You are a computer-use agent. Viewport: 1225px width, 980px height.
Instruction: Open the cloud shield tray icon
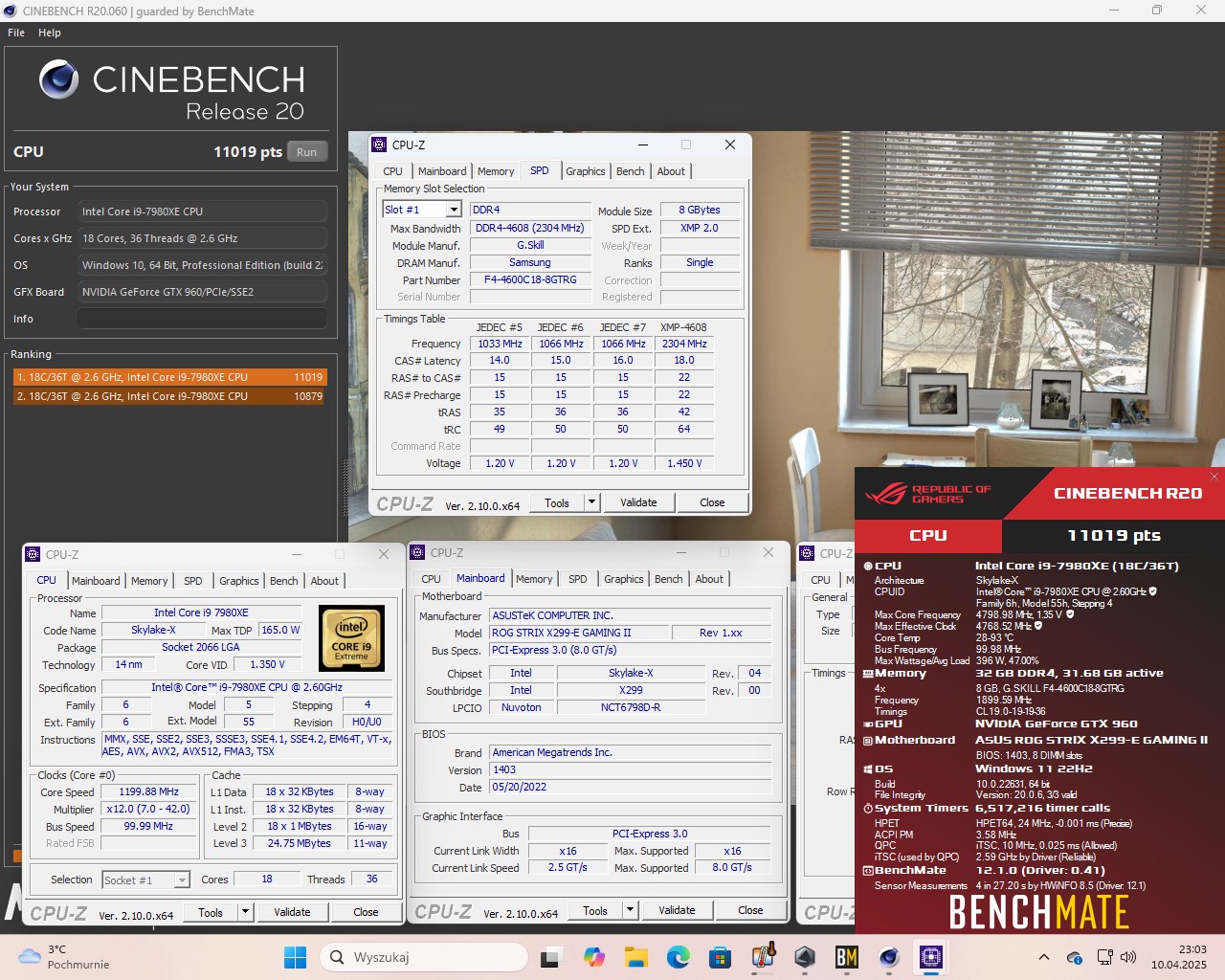[1075, 957]
